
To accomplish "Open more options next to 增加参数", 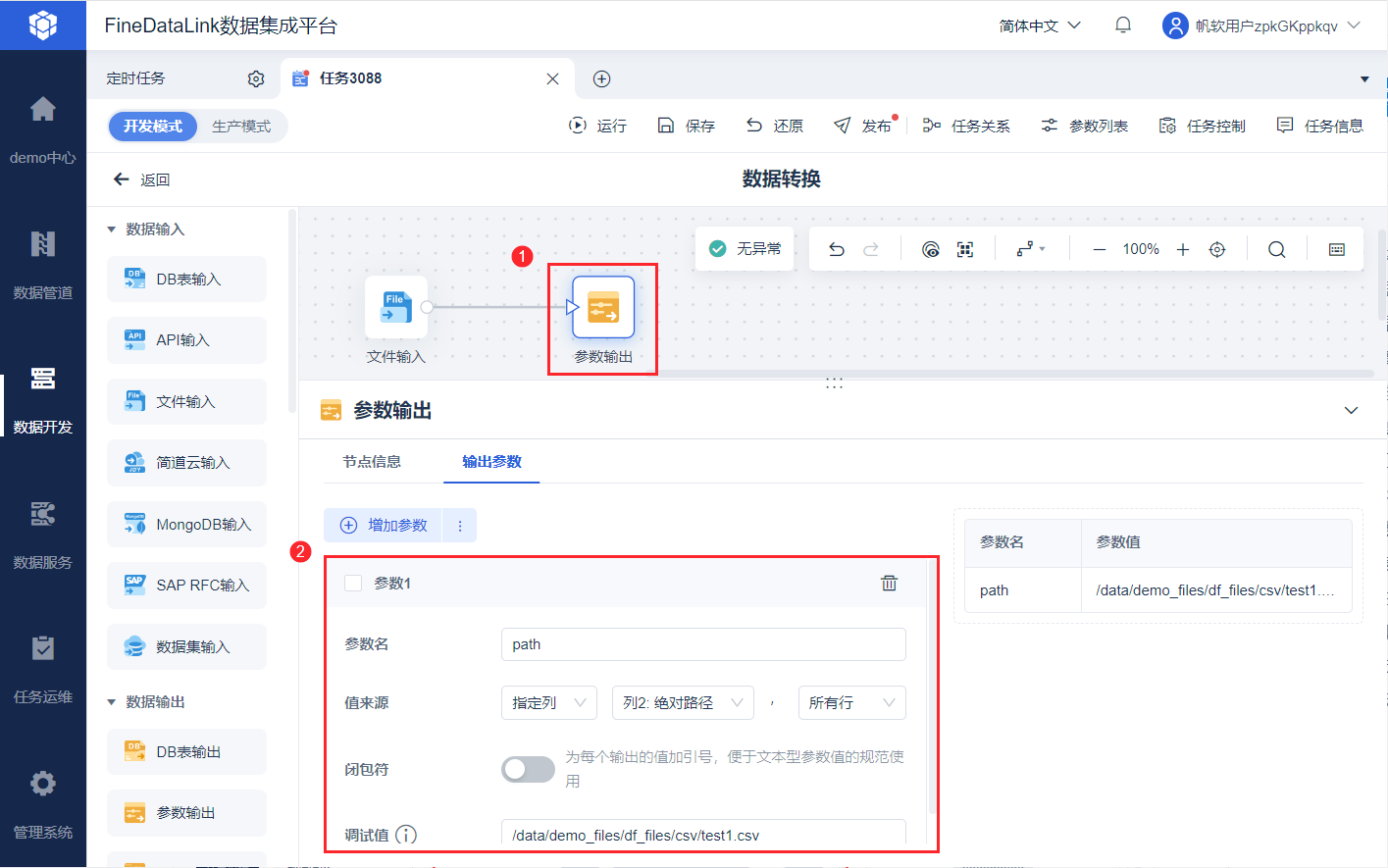I will (x=459, y=526).
